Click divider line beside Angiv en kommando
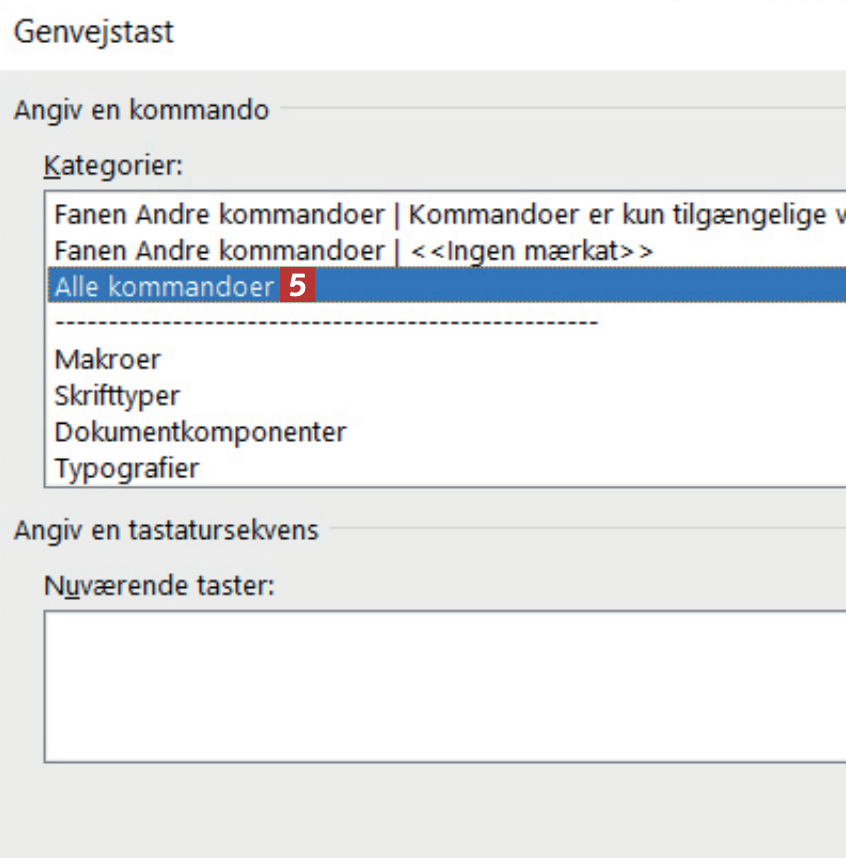Image resolution: width=846 pixels, height=858 pixels. click(x=560, y=109)
